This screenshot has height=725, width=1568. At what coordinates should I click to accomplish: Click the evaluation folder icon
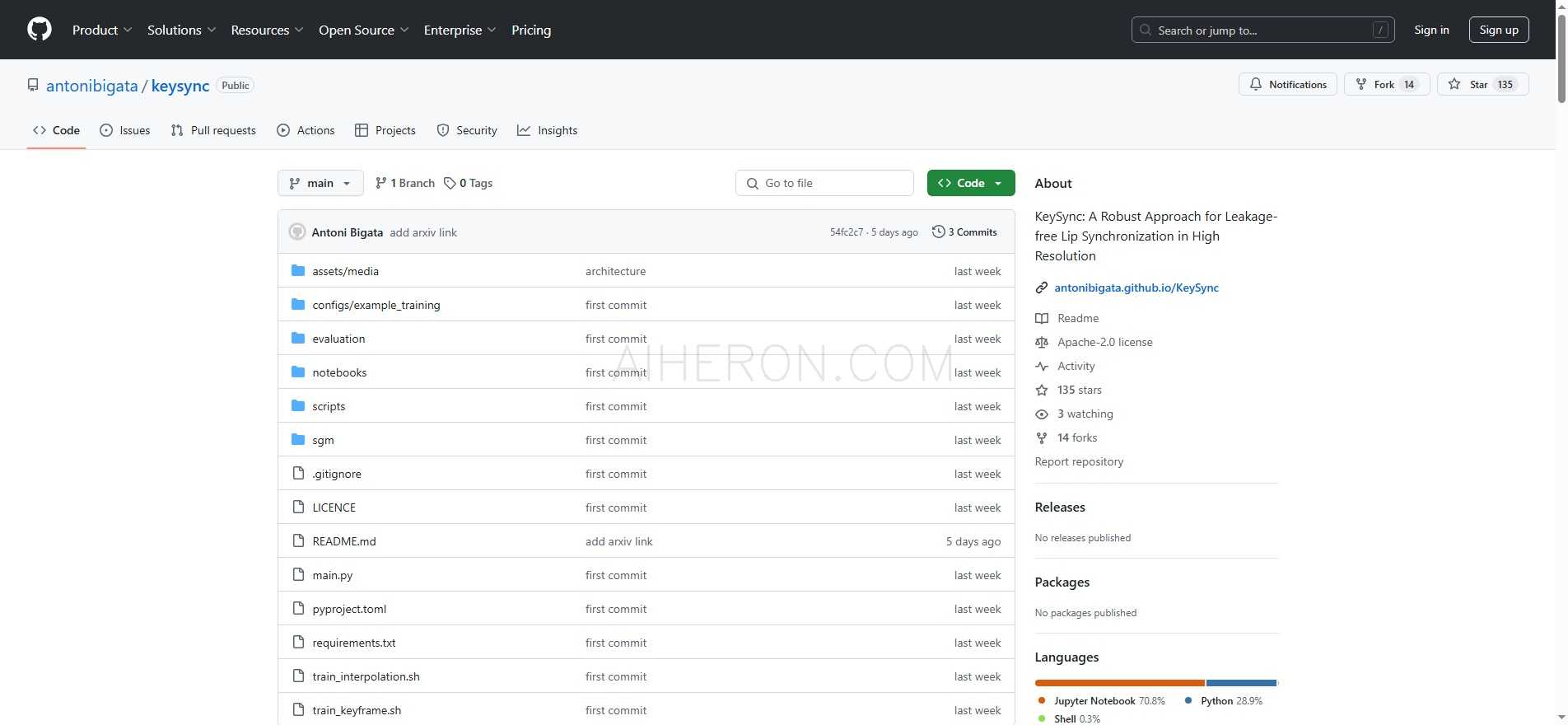point(298,339)
